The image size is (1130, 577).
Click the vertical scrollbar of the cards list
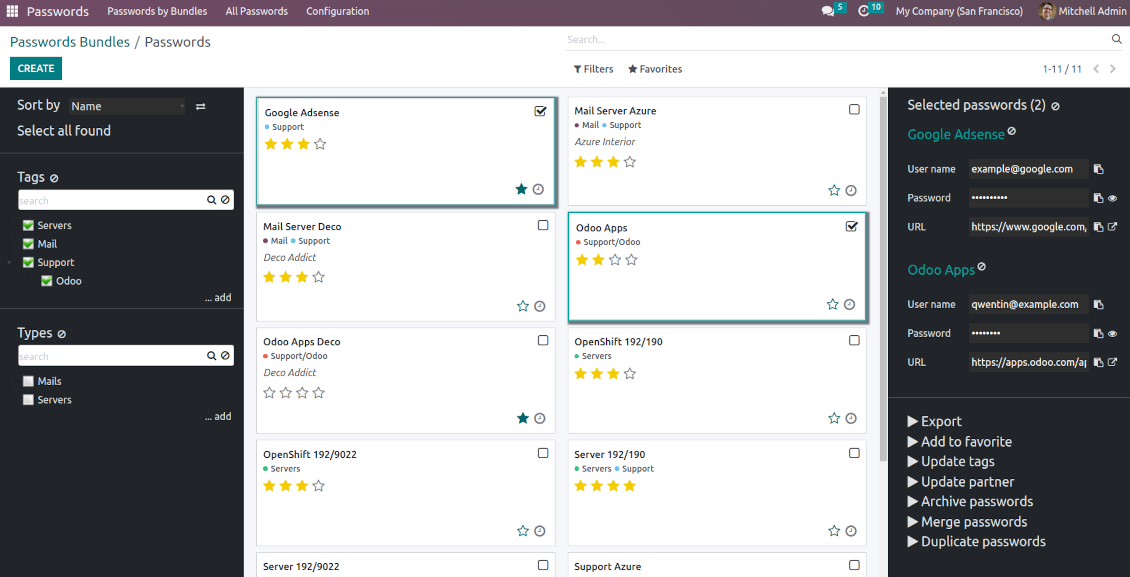[884, 277]
